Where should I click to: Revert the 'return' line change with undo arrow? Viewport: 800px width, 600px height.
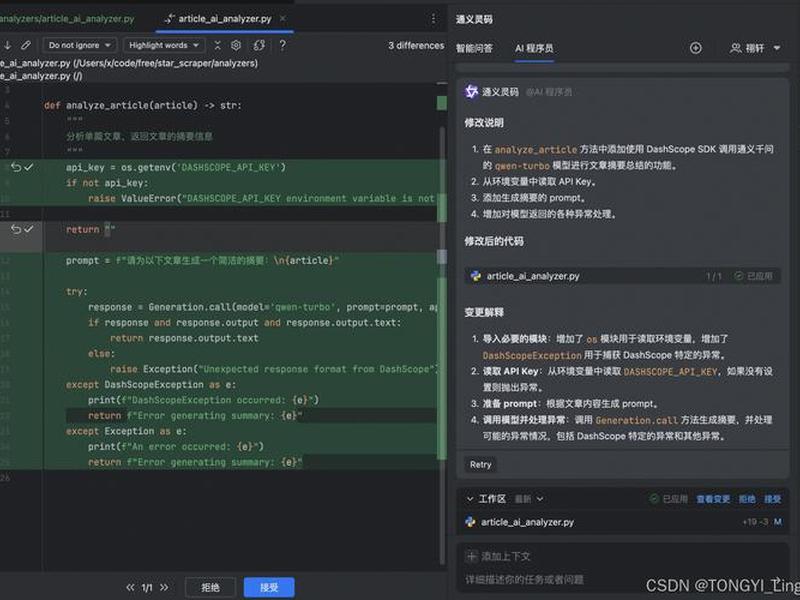pos(16,229)
